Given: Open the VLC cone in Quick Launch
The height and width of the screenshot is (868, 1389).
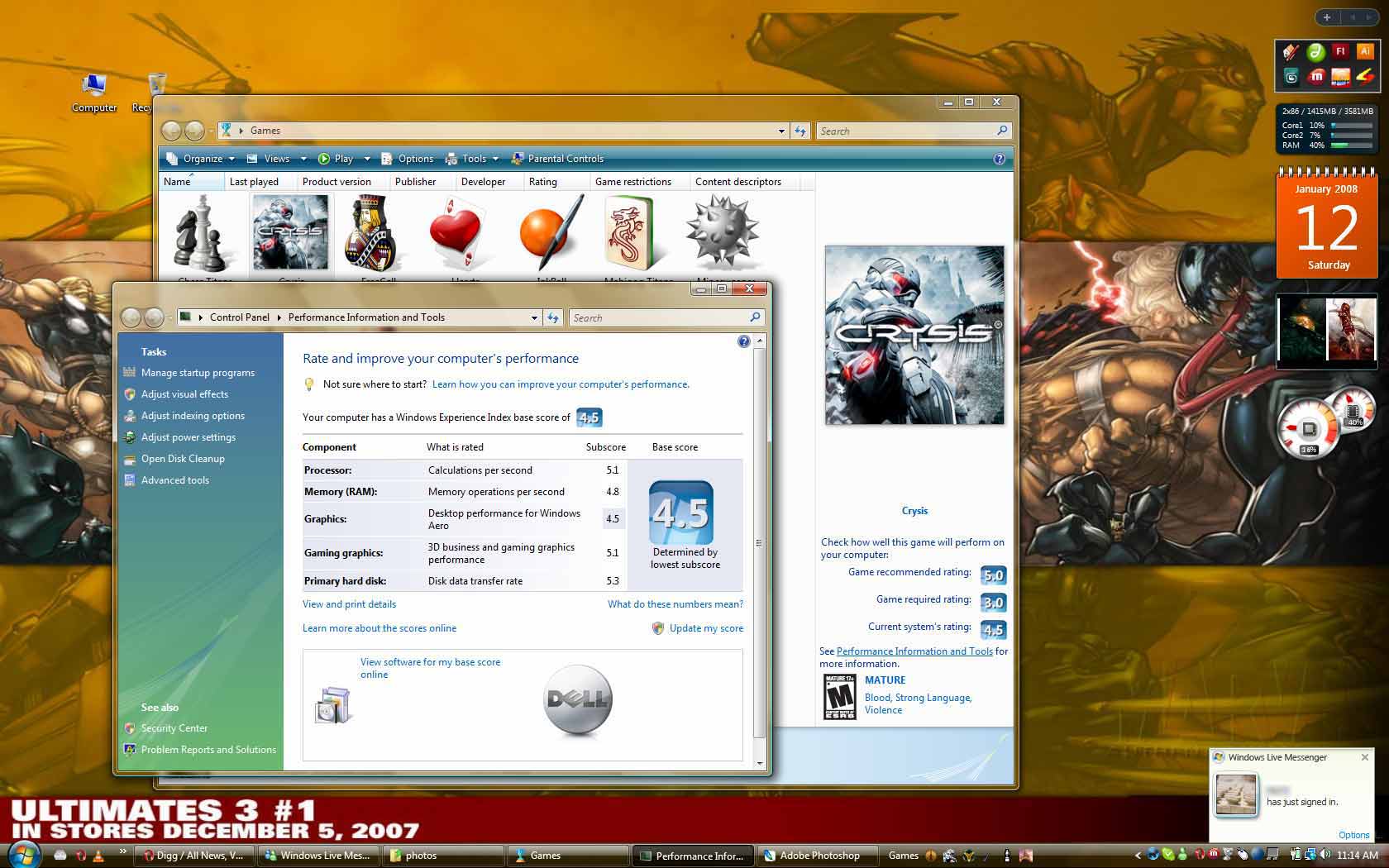Looking at the screenshot, I should coord(98,856).
